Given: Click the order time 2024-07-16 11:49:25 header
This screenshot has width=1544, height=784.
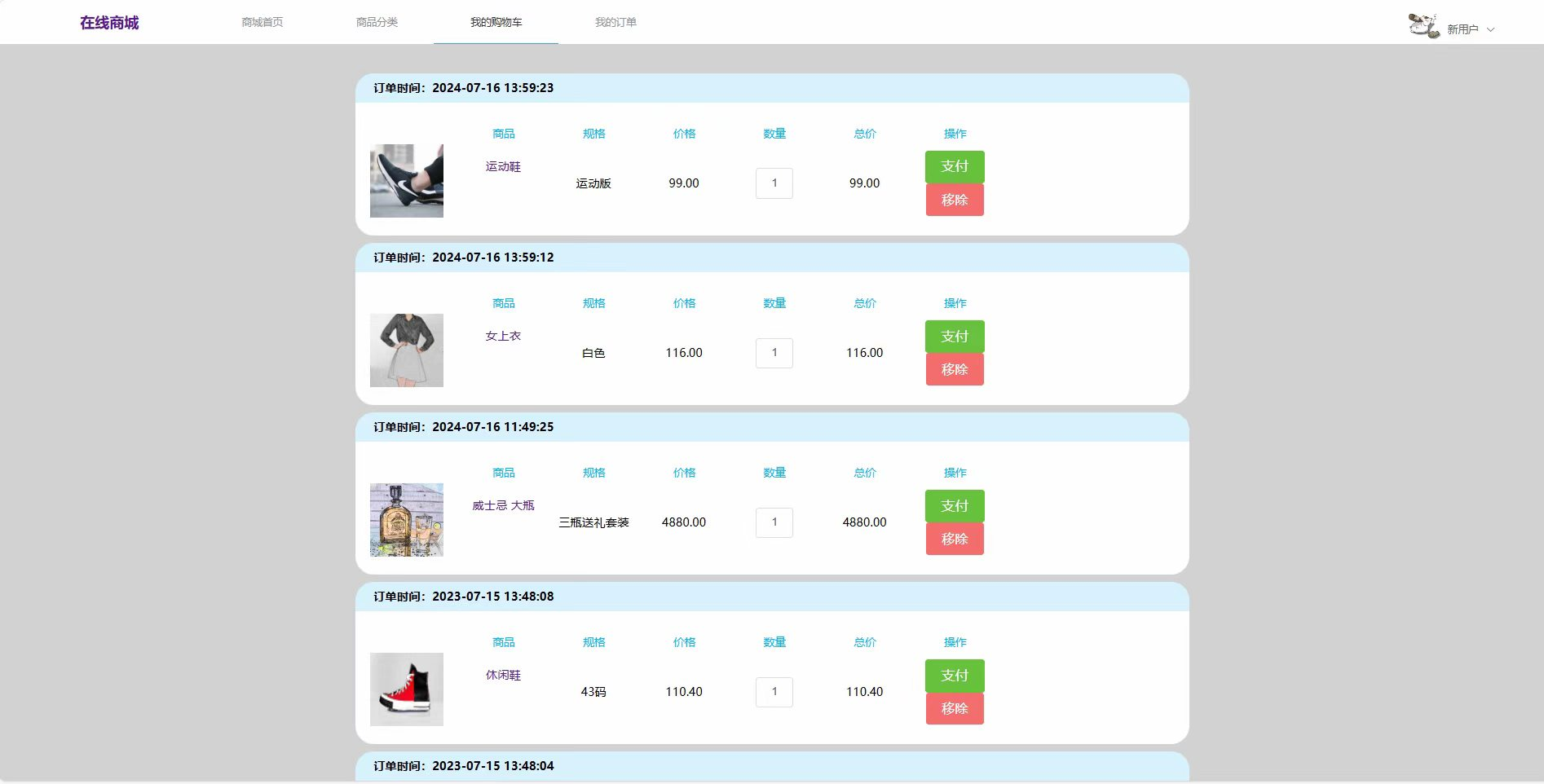Looking at the screenshot, I should (772, 427).
